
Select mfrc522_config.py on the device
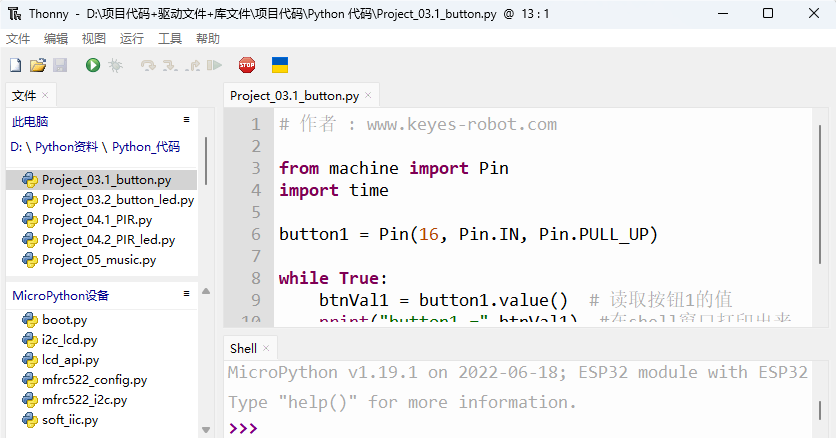(94, 379)
